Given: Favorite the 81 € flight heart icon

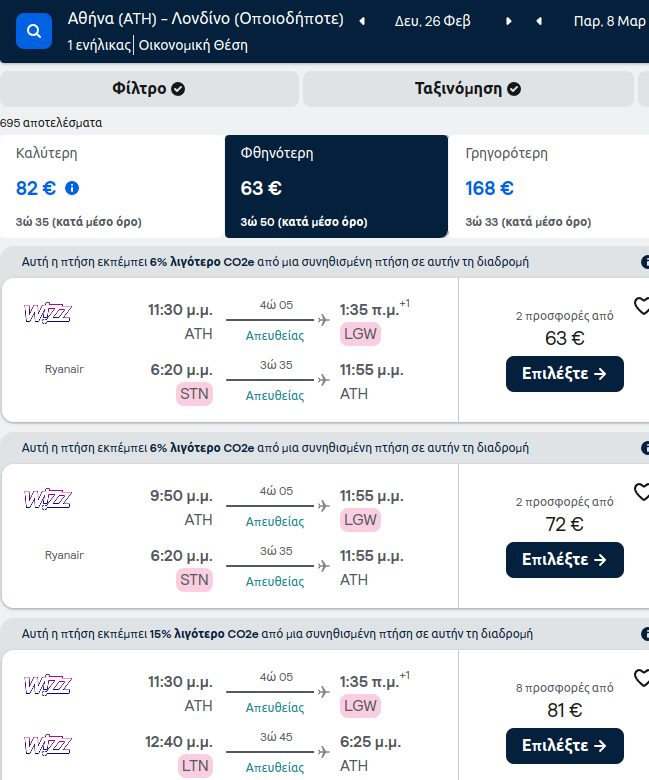Looking at the screenshot, I should [x=642, y=678].
